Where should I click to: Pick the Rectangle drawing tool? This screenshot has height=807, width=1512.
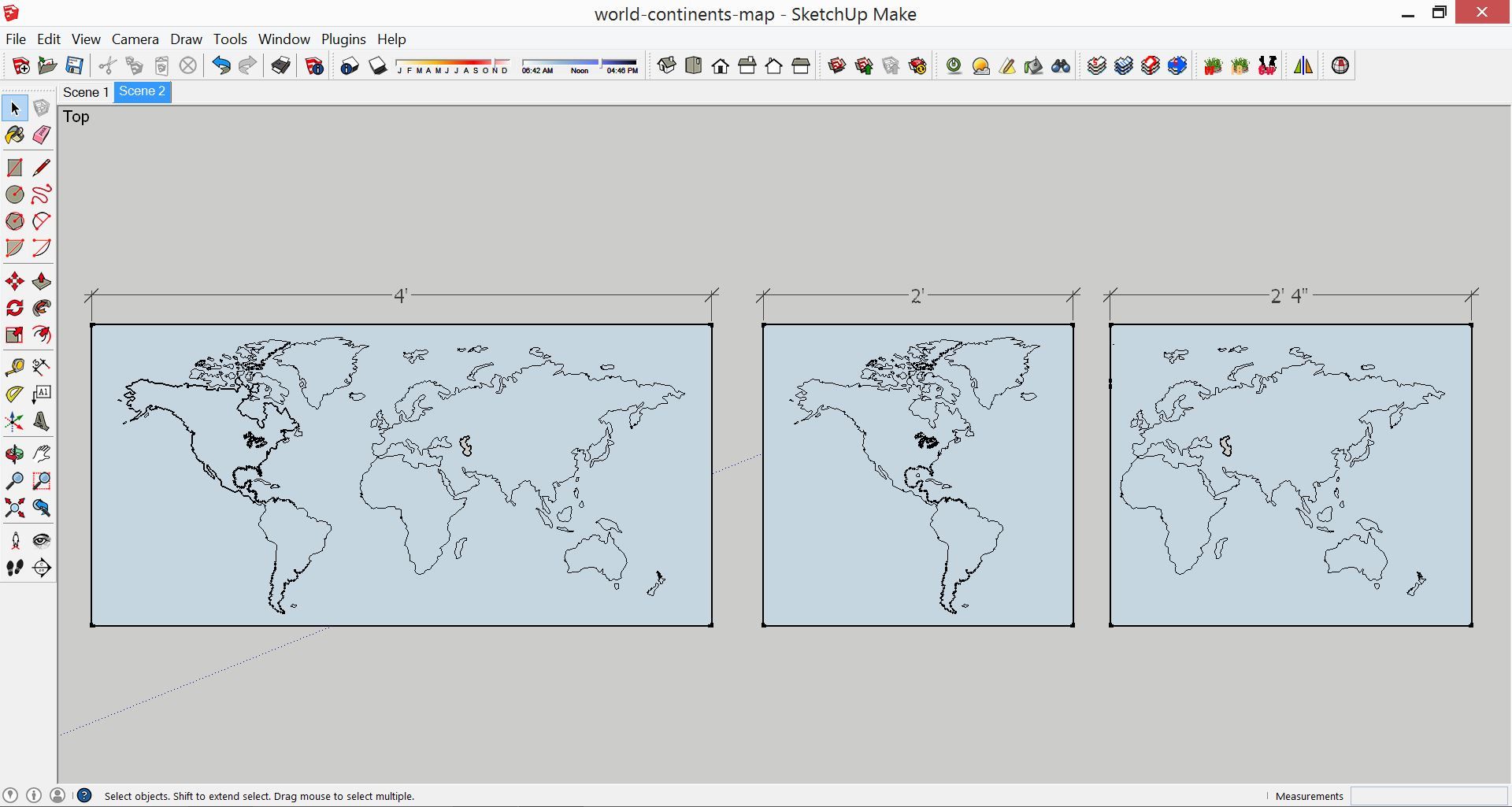tap(14, 167)
